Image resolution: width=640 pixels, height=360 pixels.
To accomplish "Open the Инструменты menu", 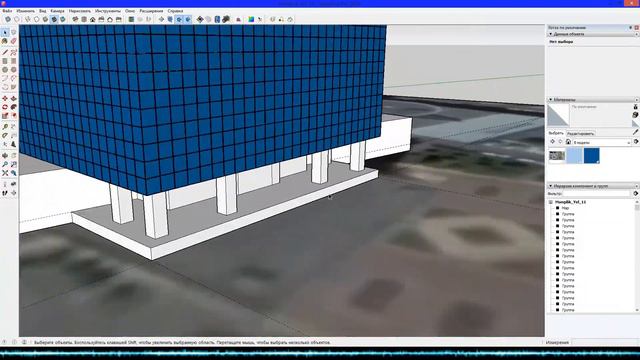I will [x=108, y=11].
